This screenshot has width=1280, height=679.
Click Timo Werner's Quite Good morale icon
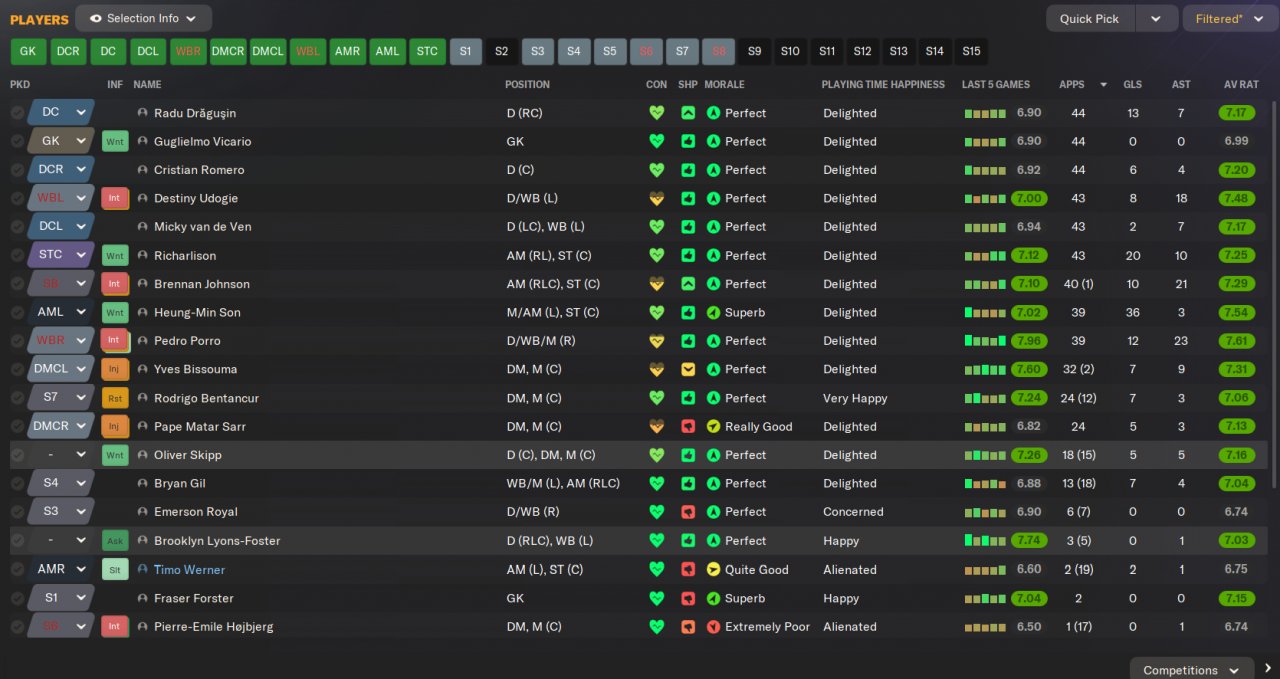pos(713,570)
